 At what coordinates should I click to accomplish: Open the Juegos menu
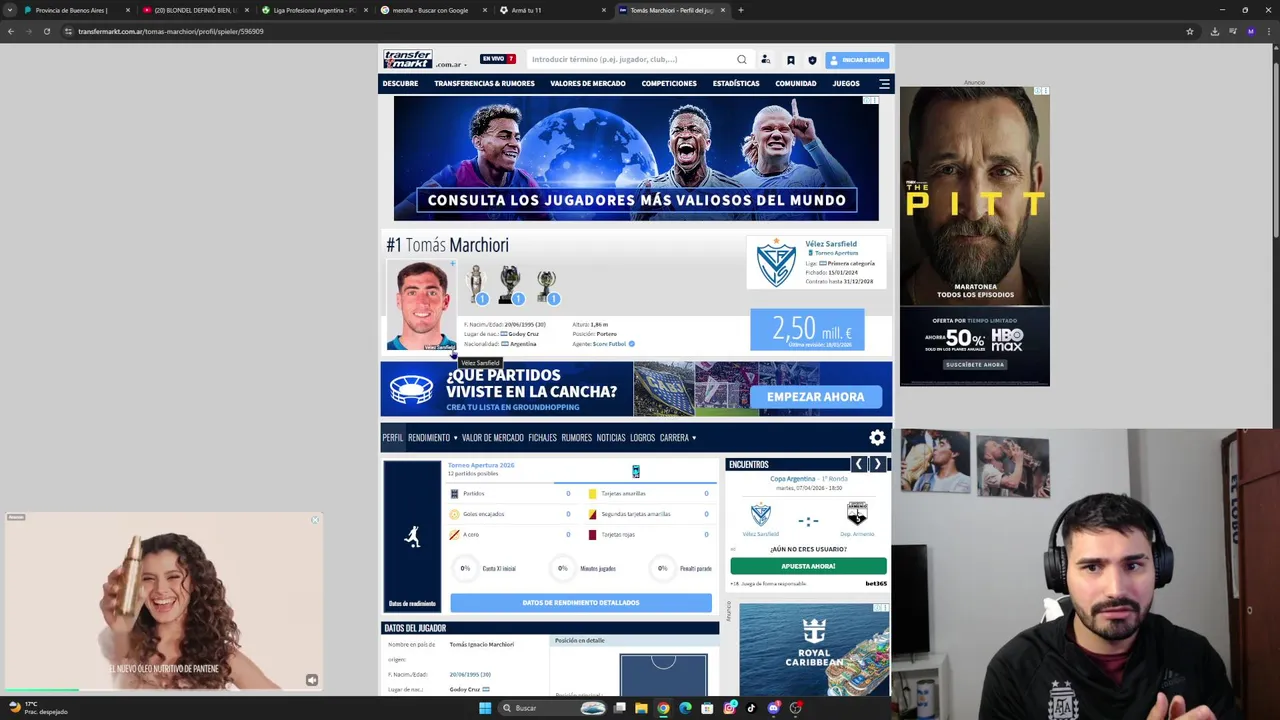tap(846, 84)
